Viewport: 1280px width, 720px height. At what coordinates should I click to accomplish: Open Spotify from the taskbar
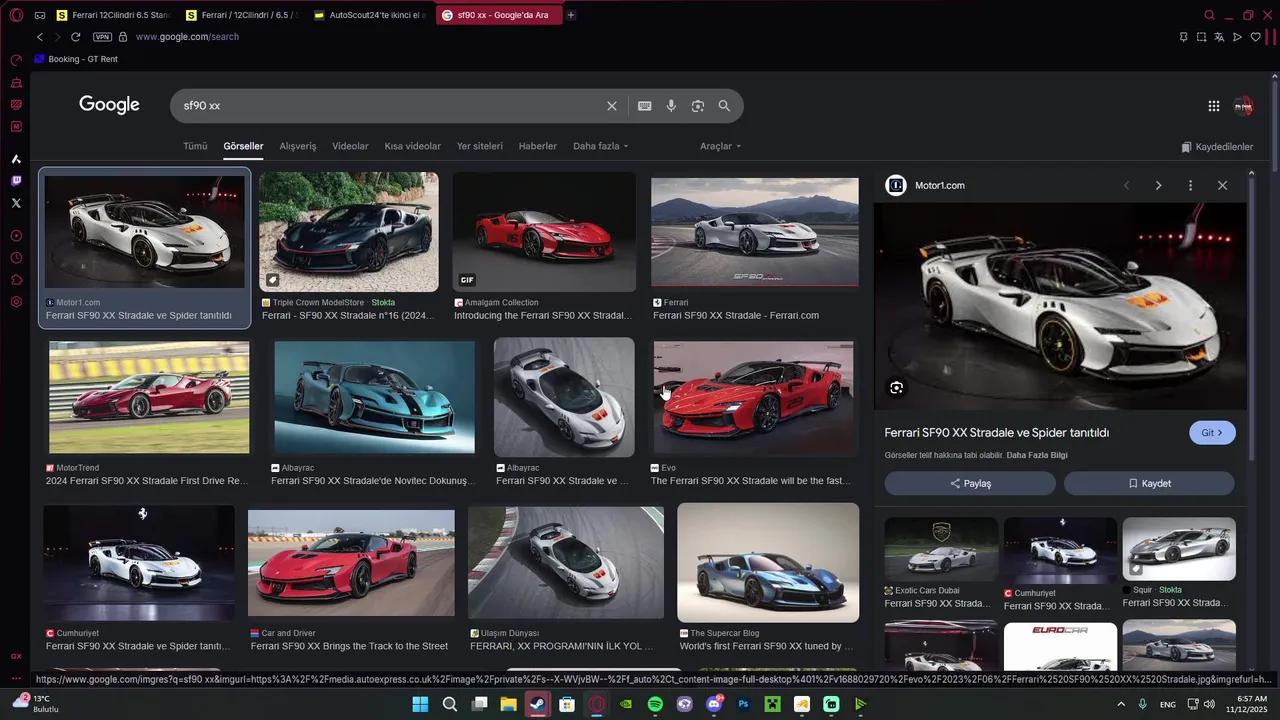click(655, 704)
